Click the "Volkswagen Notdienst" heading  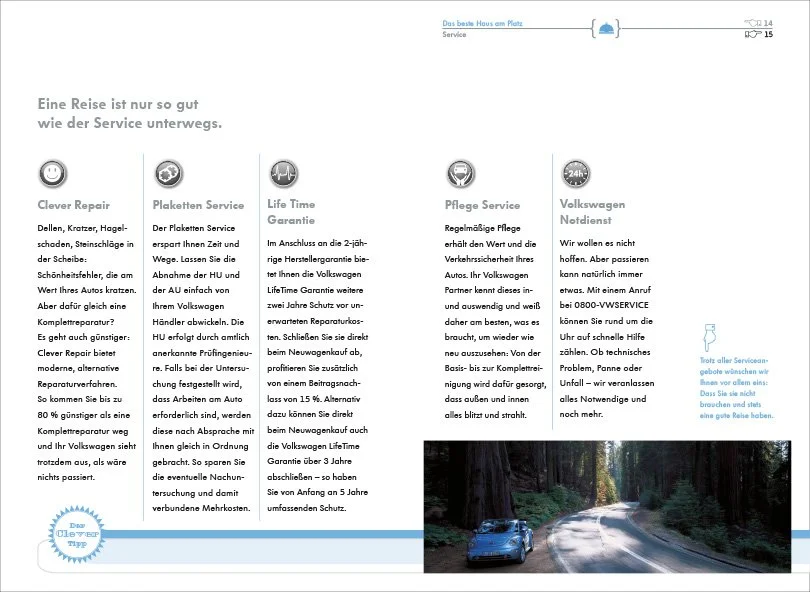[x=593, y=212]
